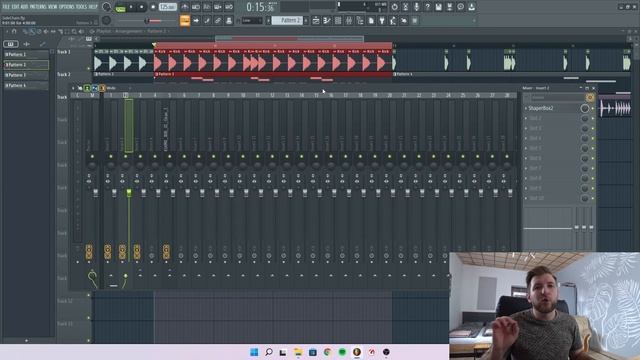Viewport: 640px width, 360px height.
Task: Toggle mute LED on Master mixer track
Action: coord(92,156)
